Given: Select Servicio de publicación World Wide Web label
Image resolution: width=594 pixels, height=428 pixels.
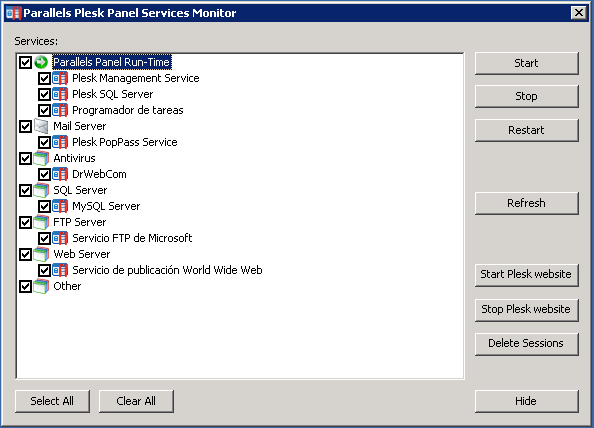Looking at the screenshot, I should pos(167,270).
